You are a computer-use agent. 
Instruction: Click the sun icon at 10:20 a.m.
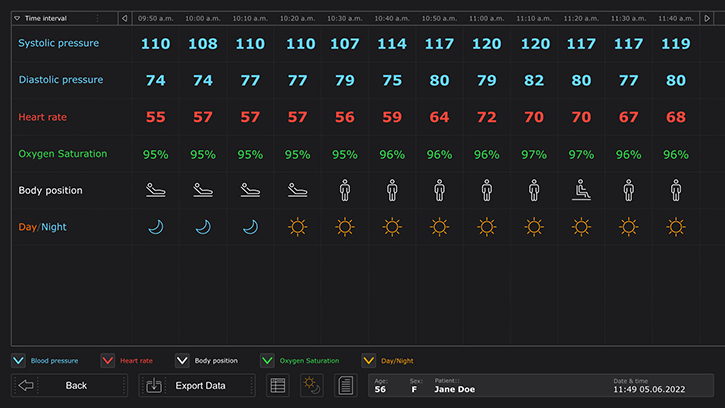297,227
